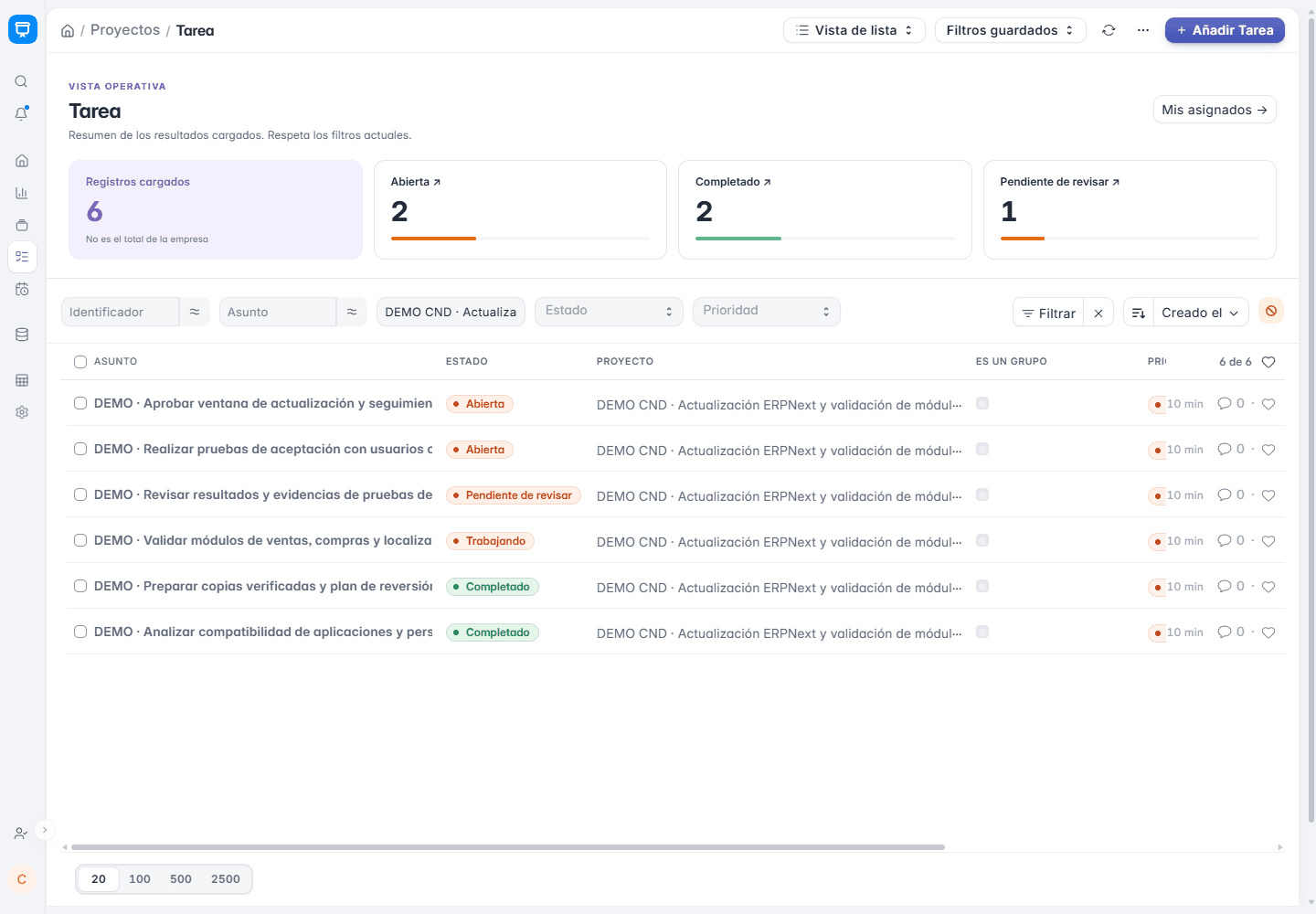Check the 'Preparar copias verificadas' task row
The width and height of the screenshot is (1316, 914).
(80, 586)
